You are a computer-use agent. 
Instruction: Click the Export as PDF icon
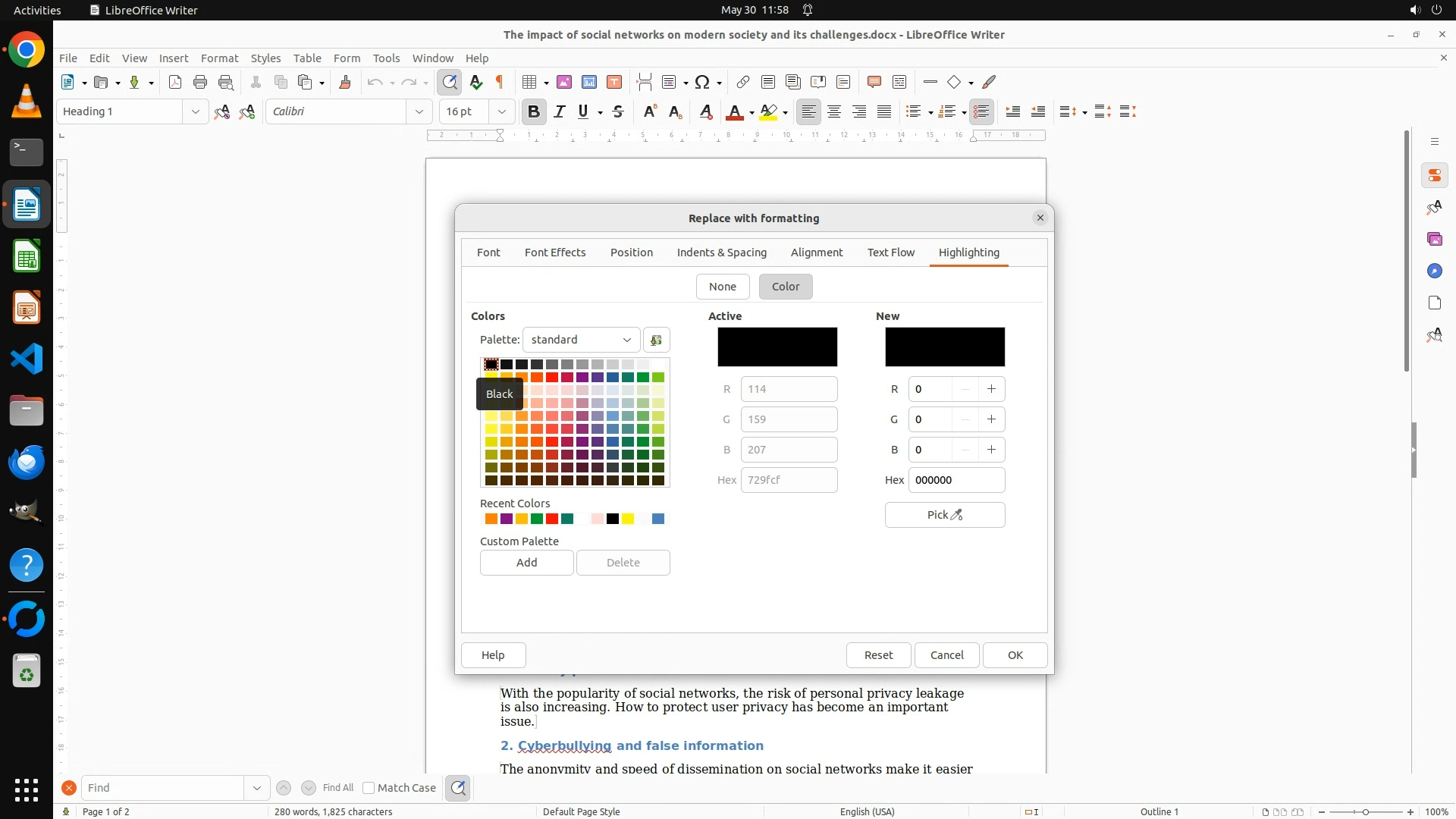pyautogui.click(x=175, y=82)
